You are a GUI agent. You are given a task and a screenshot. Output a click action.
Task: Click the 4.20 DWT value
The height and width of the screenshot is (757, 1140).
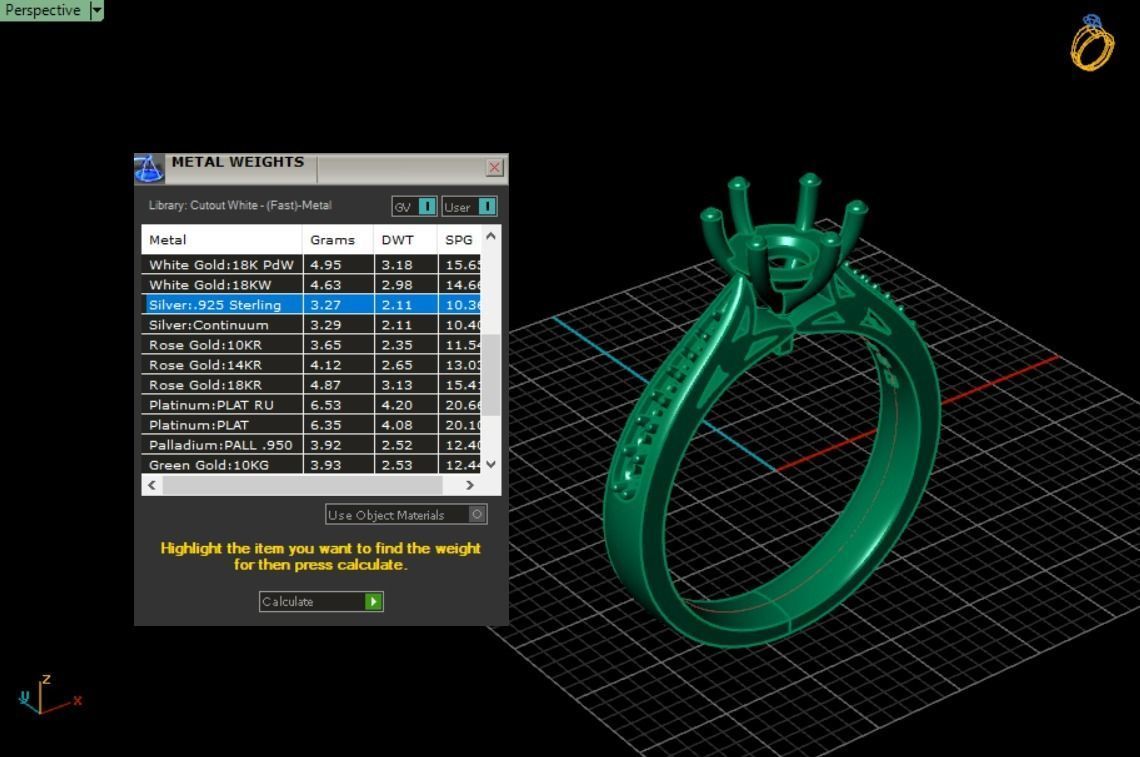point(397,404)
